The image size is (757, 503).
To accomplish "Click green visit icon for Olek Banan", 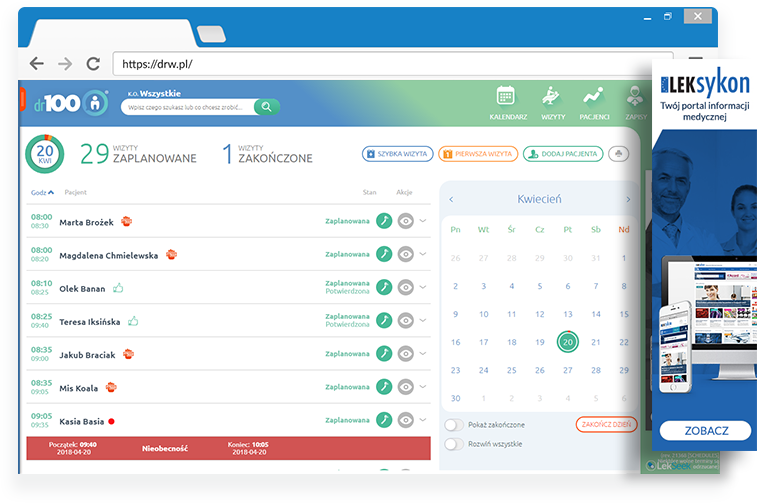I will tap(384, 287).
